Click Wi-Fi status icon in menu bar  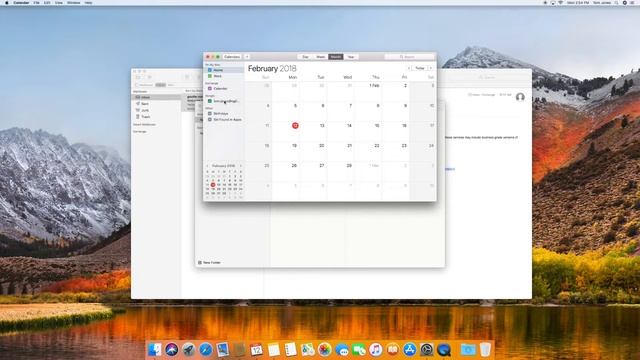pos(561,2)
